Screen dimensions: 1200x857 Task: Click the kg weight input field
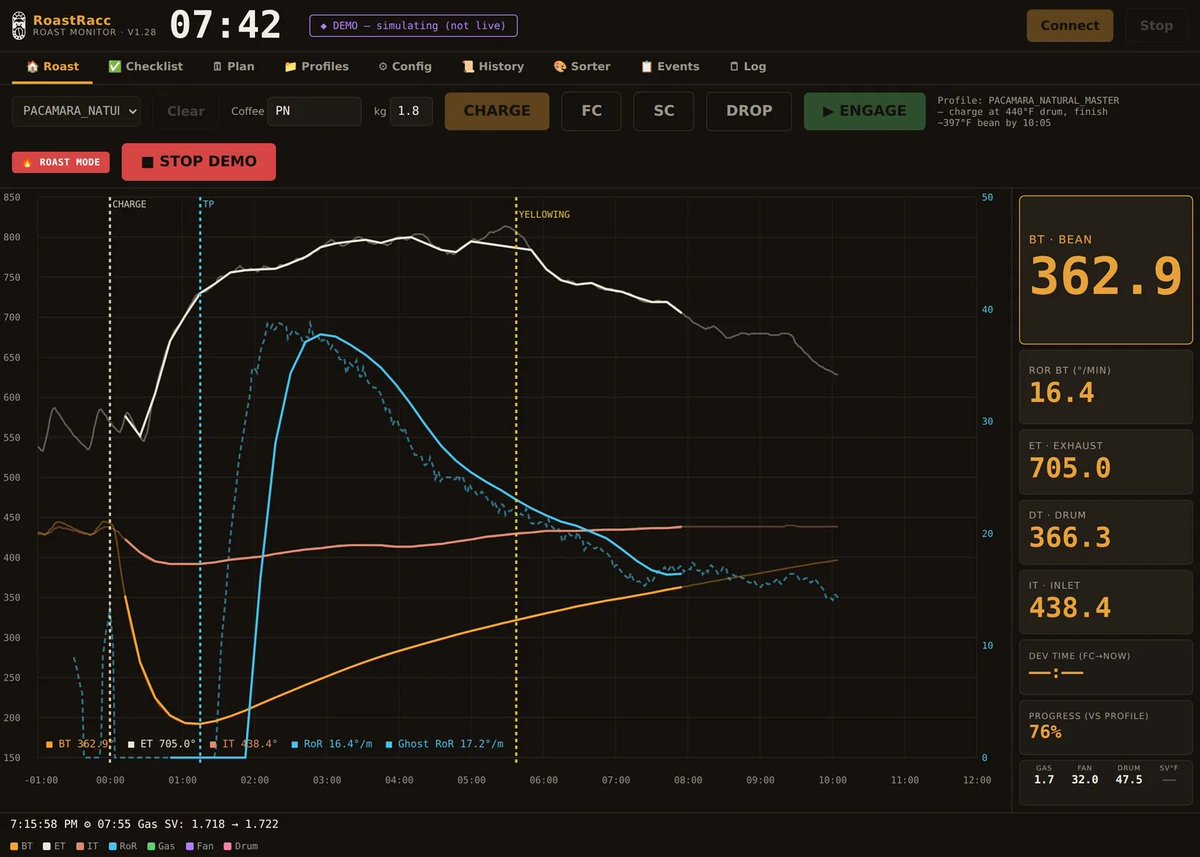tap(411, 111)
